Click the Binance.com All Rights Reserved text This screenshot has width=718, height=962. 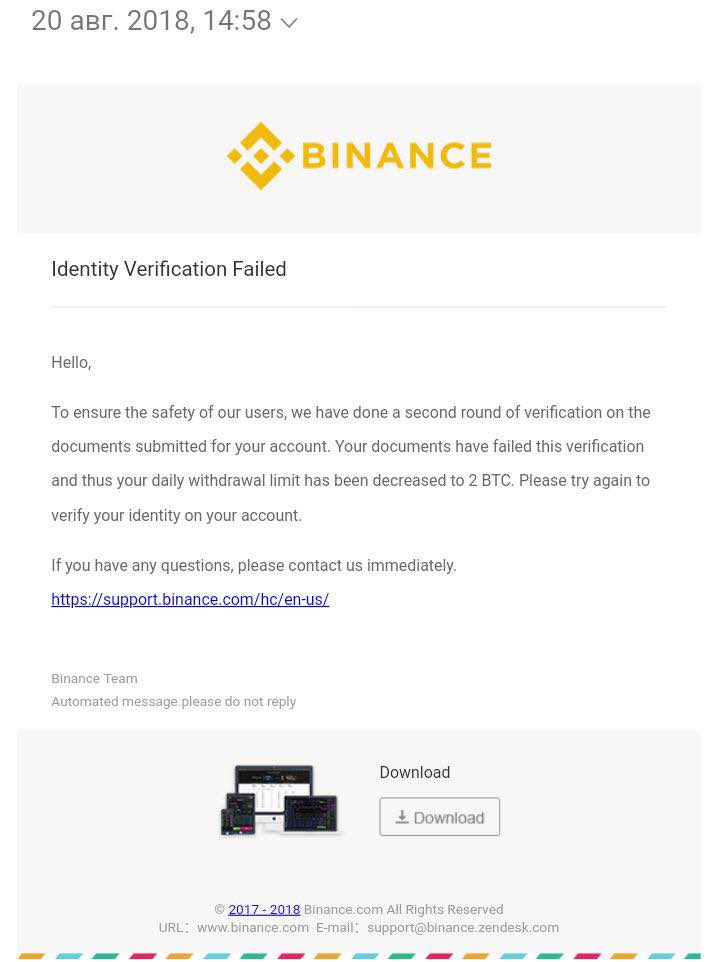pos(403,909)
